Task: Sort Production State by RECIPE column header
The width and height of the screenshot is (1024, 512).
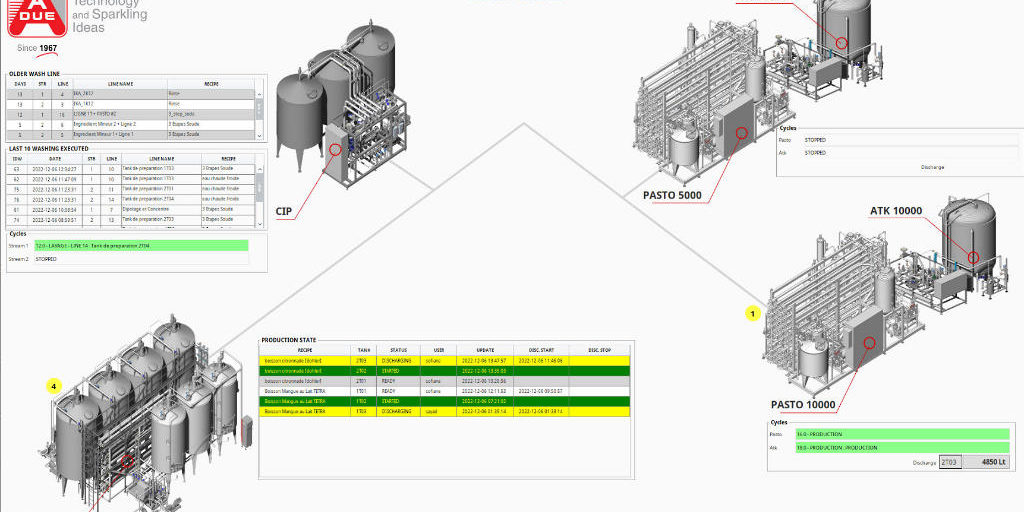Action: pyautogui.click(x=306, y=350)
